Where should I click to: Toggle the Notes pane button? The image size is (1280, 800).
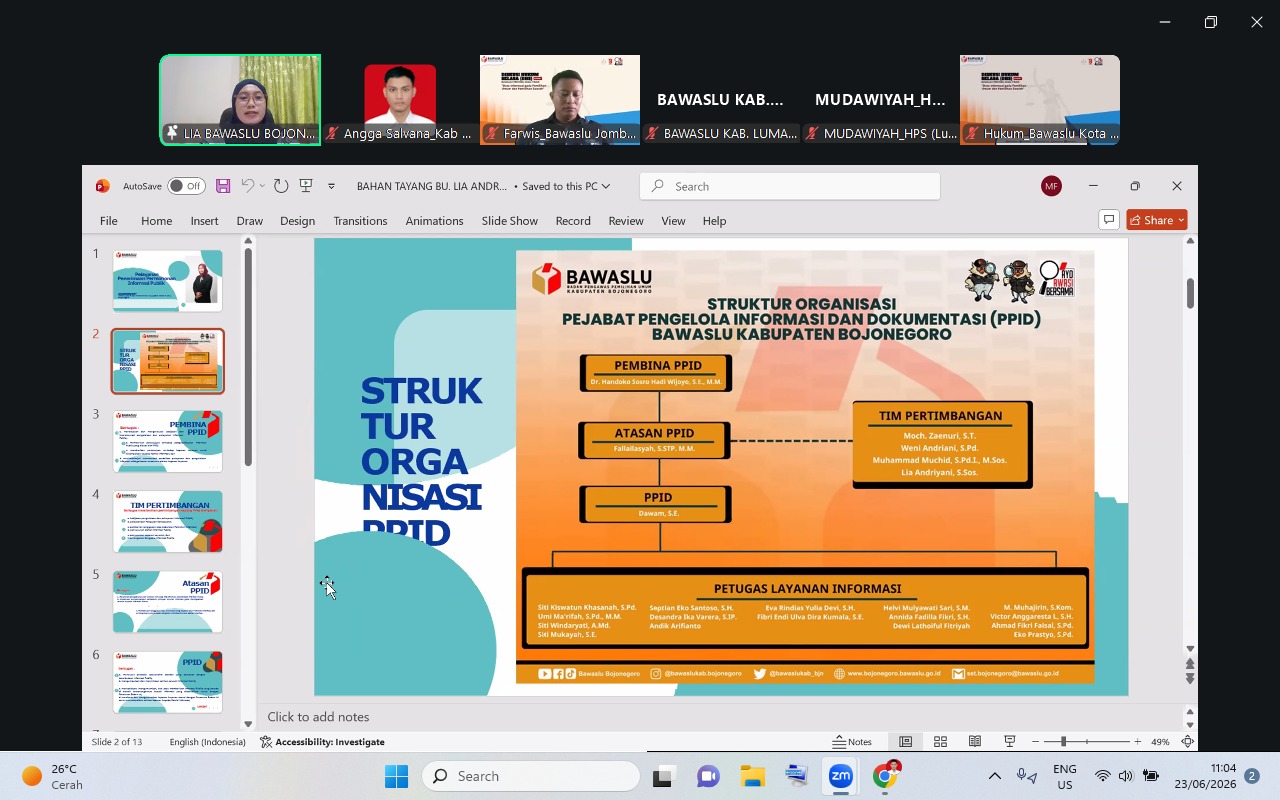pos(852,742)
